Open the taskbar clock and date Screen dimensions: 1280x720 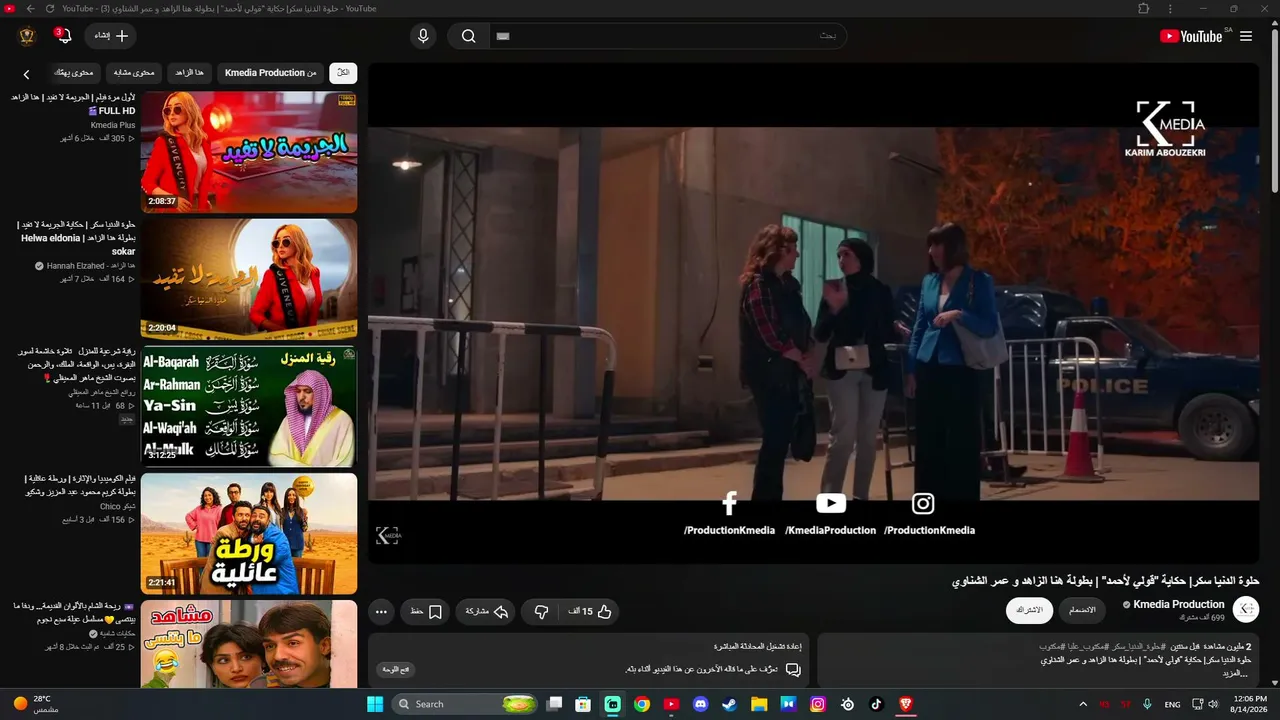(1249, 704)
